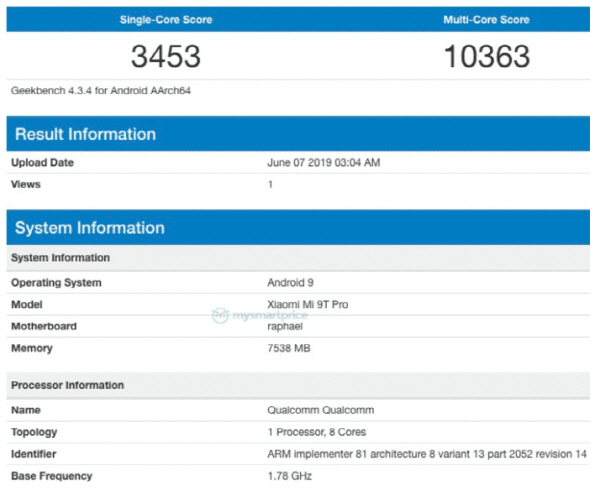This screenshot has width=600, height=496.
Task: Click the processor Name label
Action: (26, 410)
